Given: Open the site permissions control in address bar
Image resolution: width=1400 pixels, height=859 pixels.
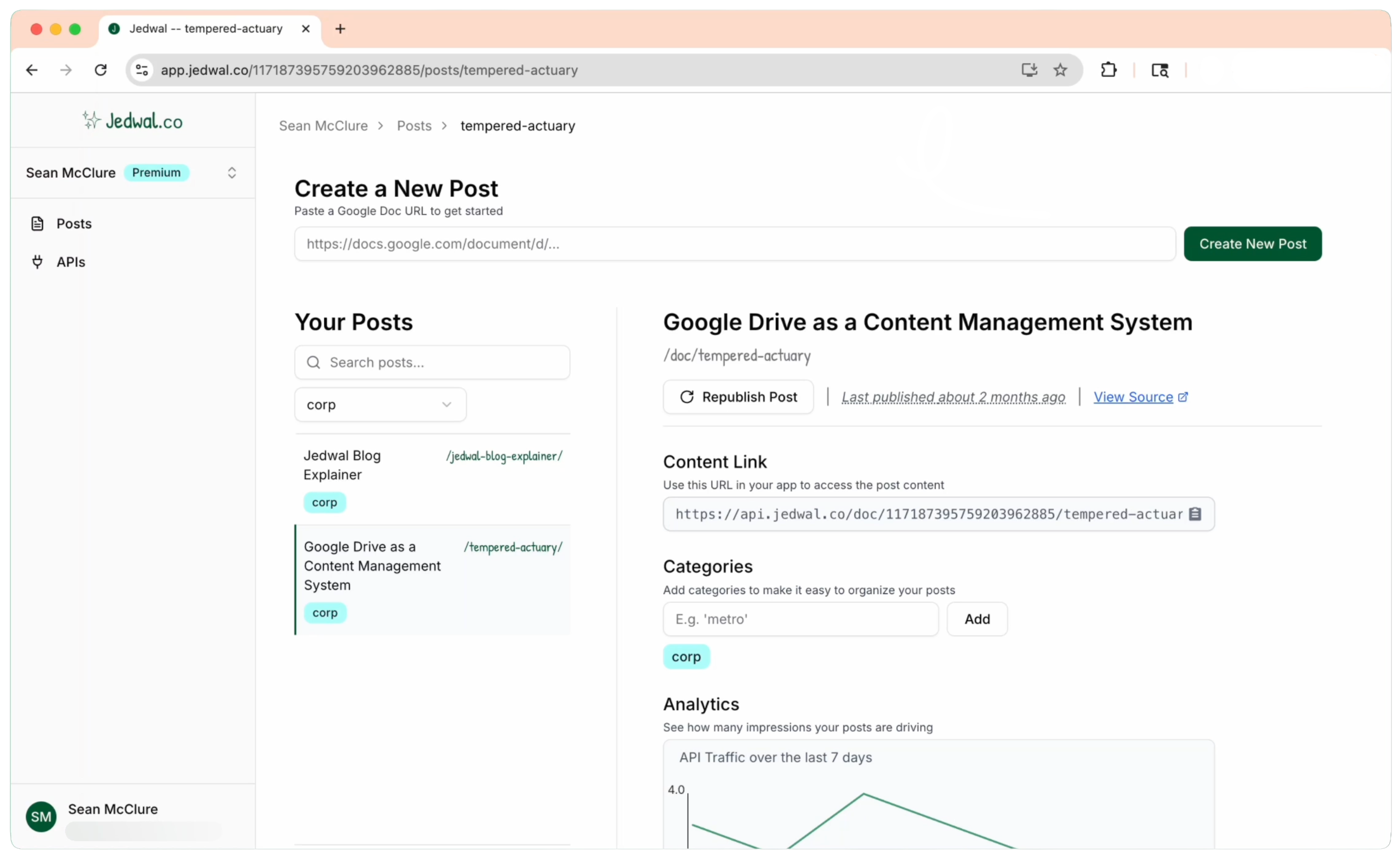Looking at the screenshot, I should [x=141, y=70].
